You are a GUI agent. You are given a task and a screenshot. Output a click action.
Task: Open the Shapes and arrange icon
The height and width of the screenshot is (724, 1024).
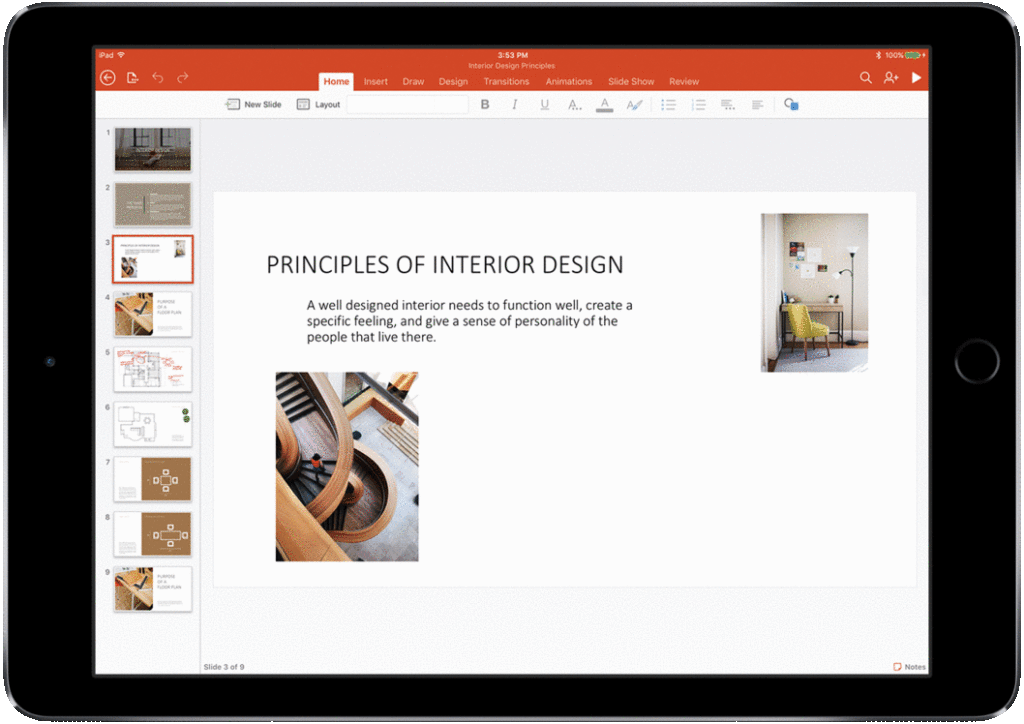coord(791,104)
